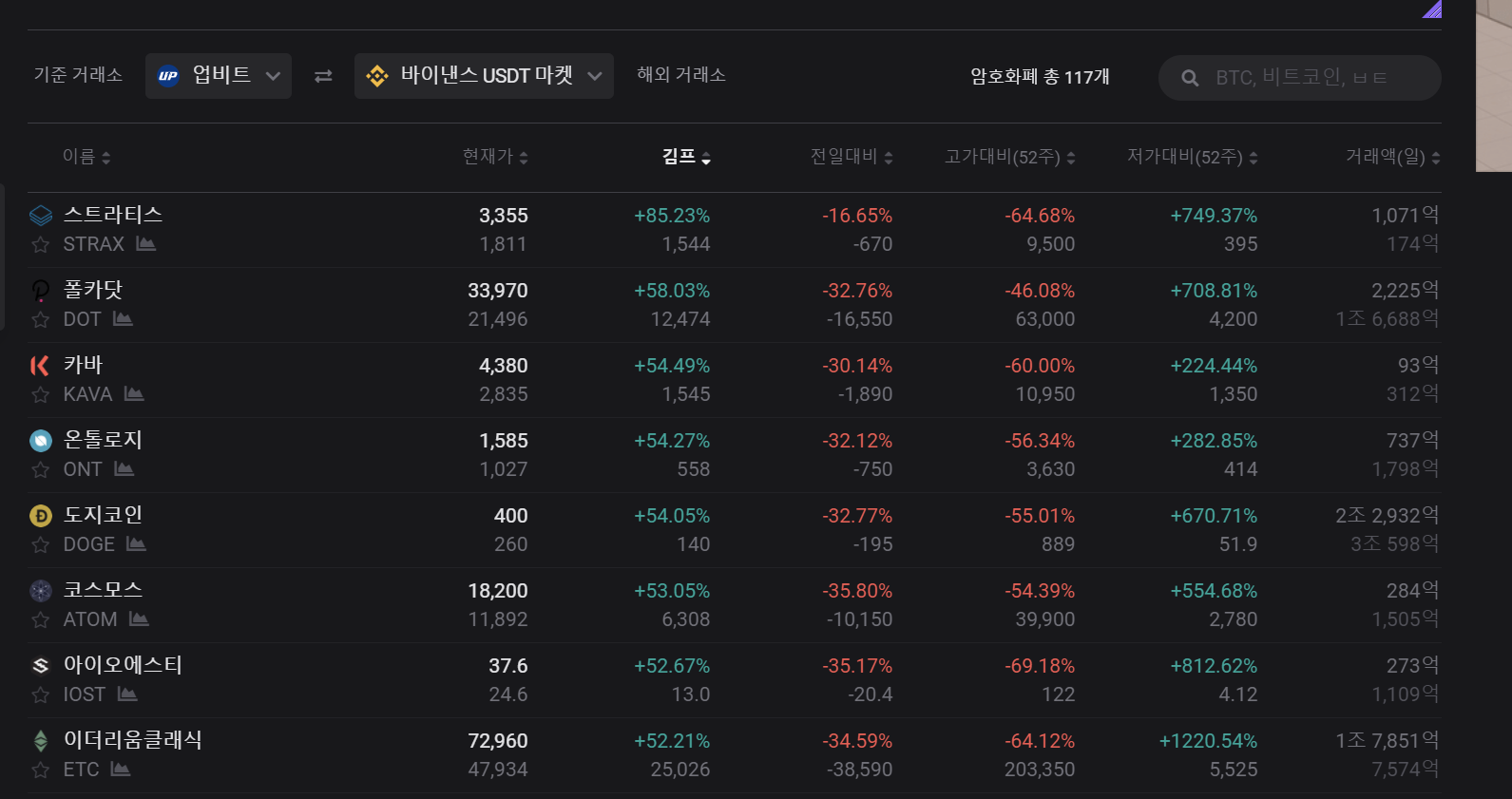This screenshot has height=799, width=1512.
Task: Click ATOM current price 18,200
Action: (498, 591)
